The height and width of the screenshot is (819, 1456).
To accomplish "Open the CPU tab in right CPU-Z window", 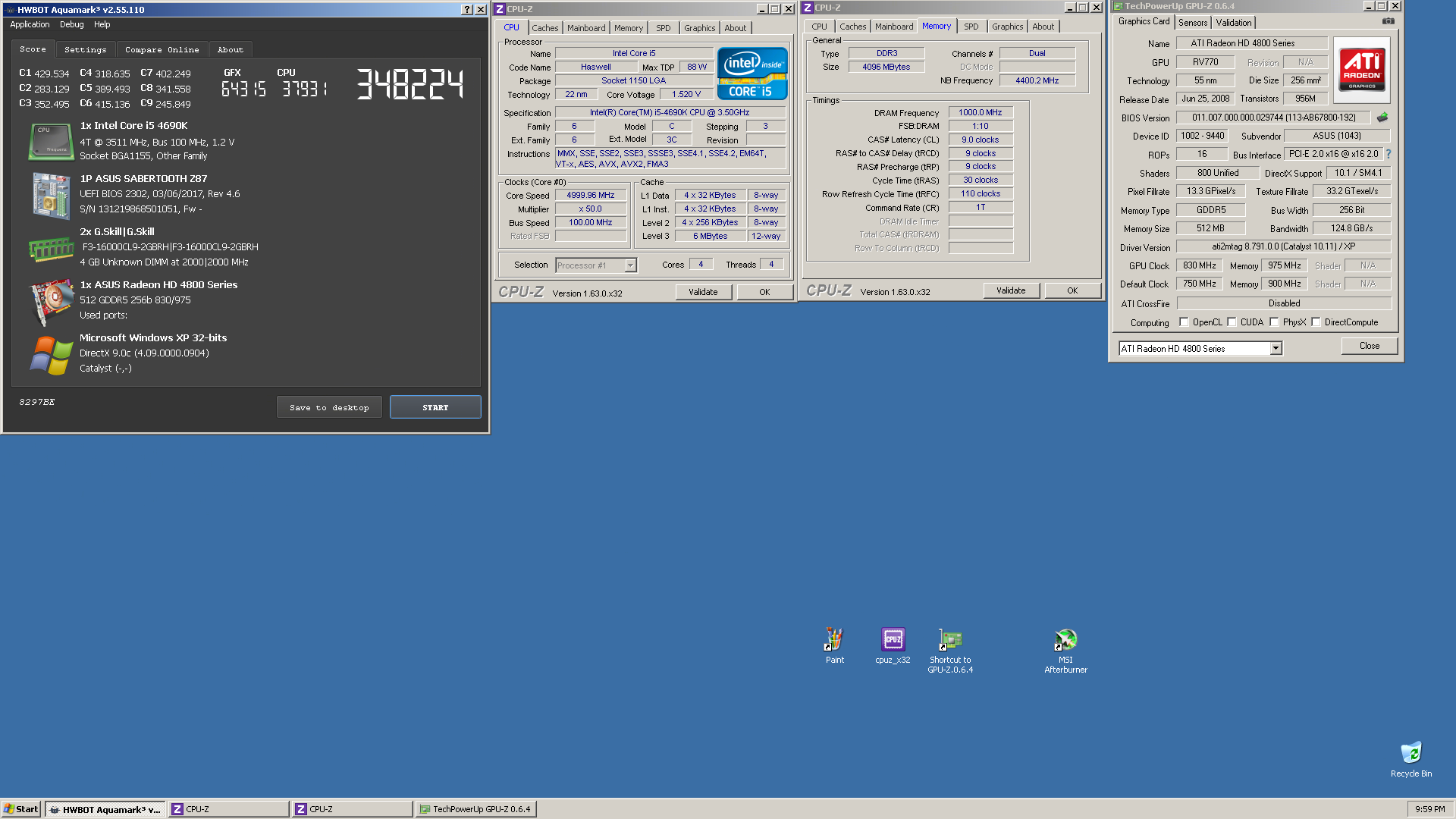I will tap(820, 27).
